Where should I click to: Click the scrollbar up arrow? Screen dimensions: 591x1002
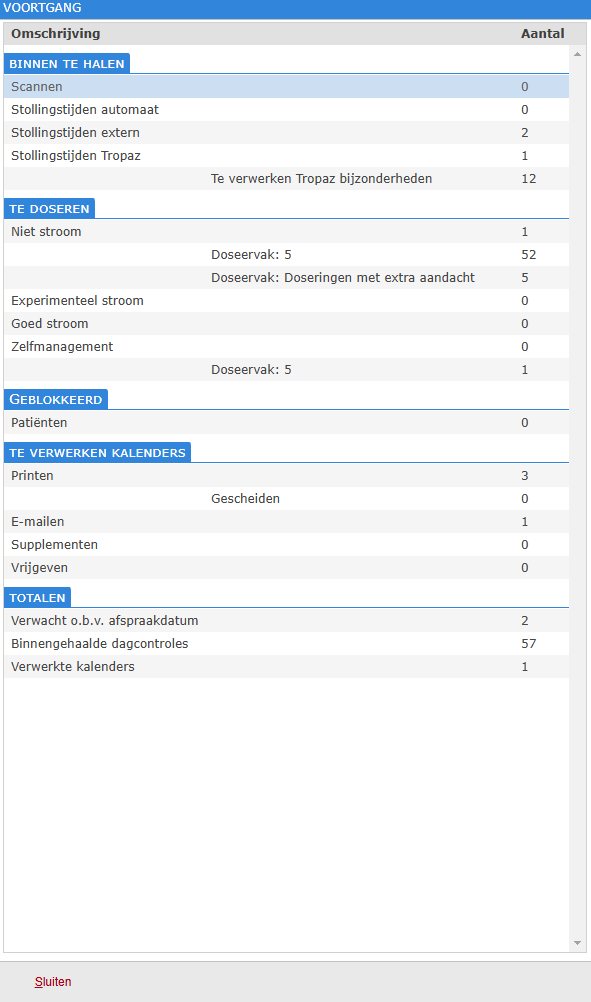(578, 54)
